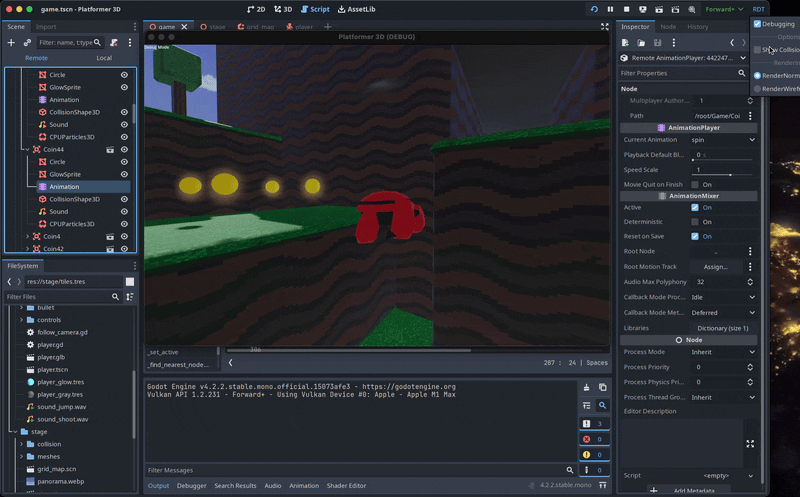Clear the output log
The image size is (800, 497).
click(x=587, y=387)
